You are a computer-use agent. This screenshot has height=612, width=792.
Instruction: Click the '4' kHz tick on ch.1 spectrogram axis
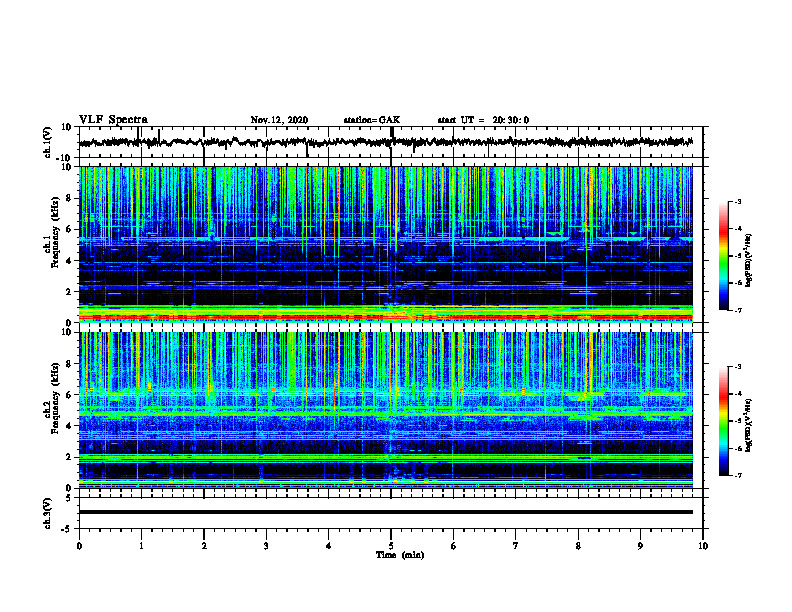[70, 261]
